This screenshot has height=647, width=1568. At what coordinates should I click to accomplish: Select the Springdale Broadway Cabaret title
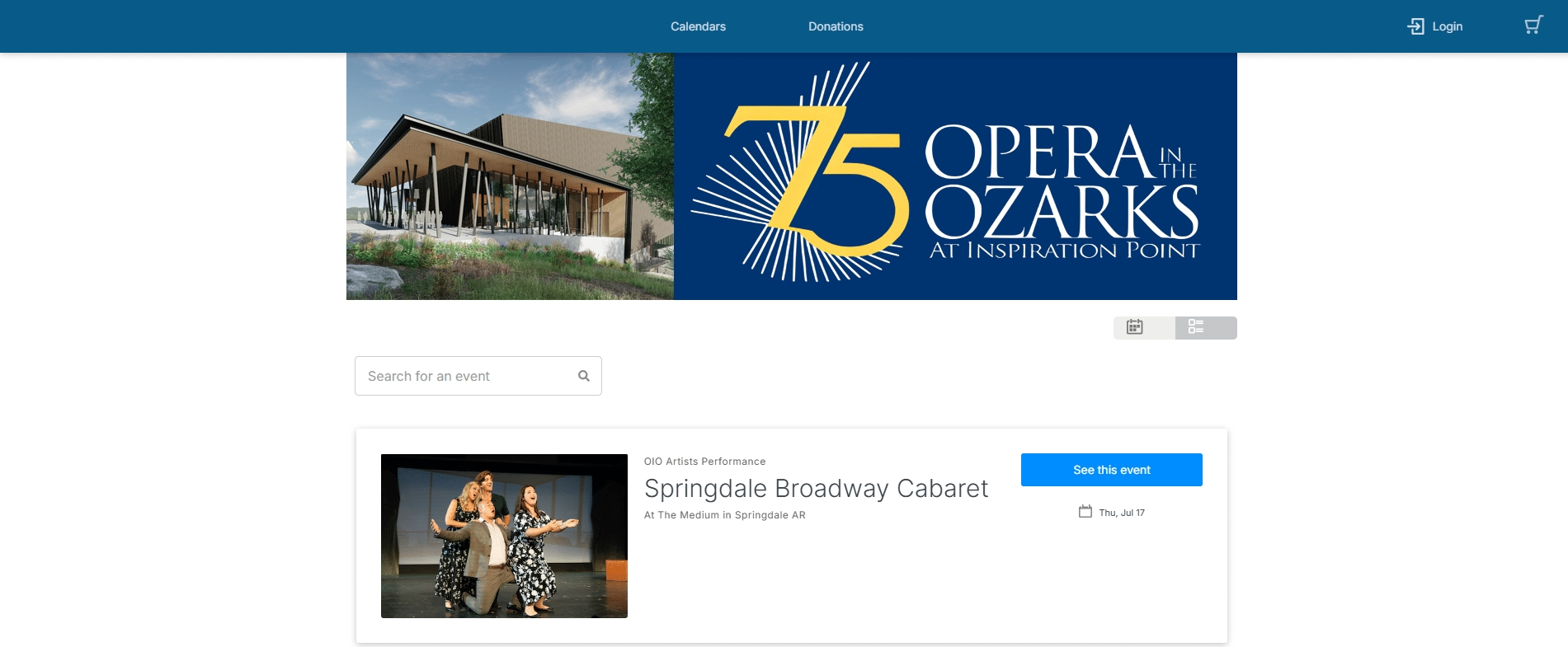tap(816, 489)
